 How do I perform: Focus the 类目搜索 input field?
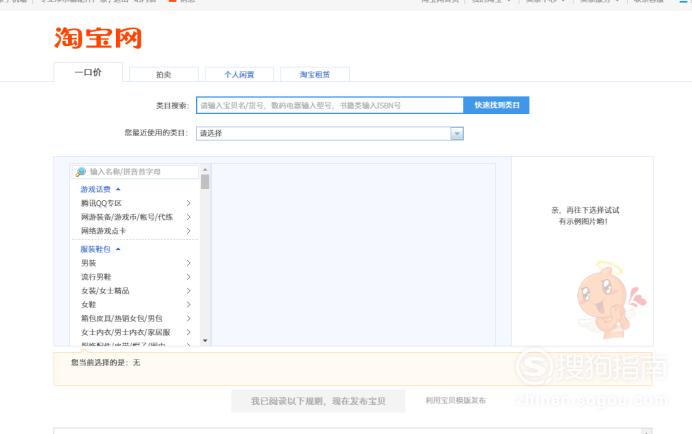pyautogui.click(x=330, y=105)
